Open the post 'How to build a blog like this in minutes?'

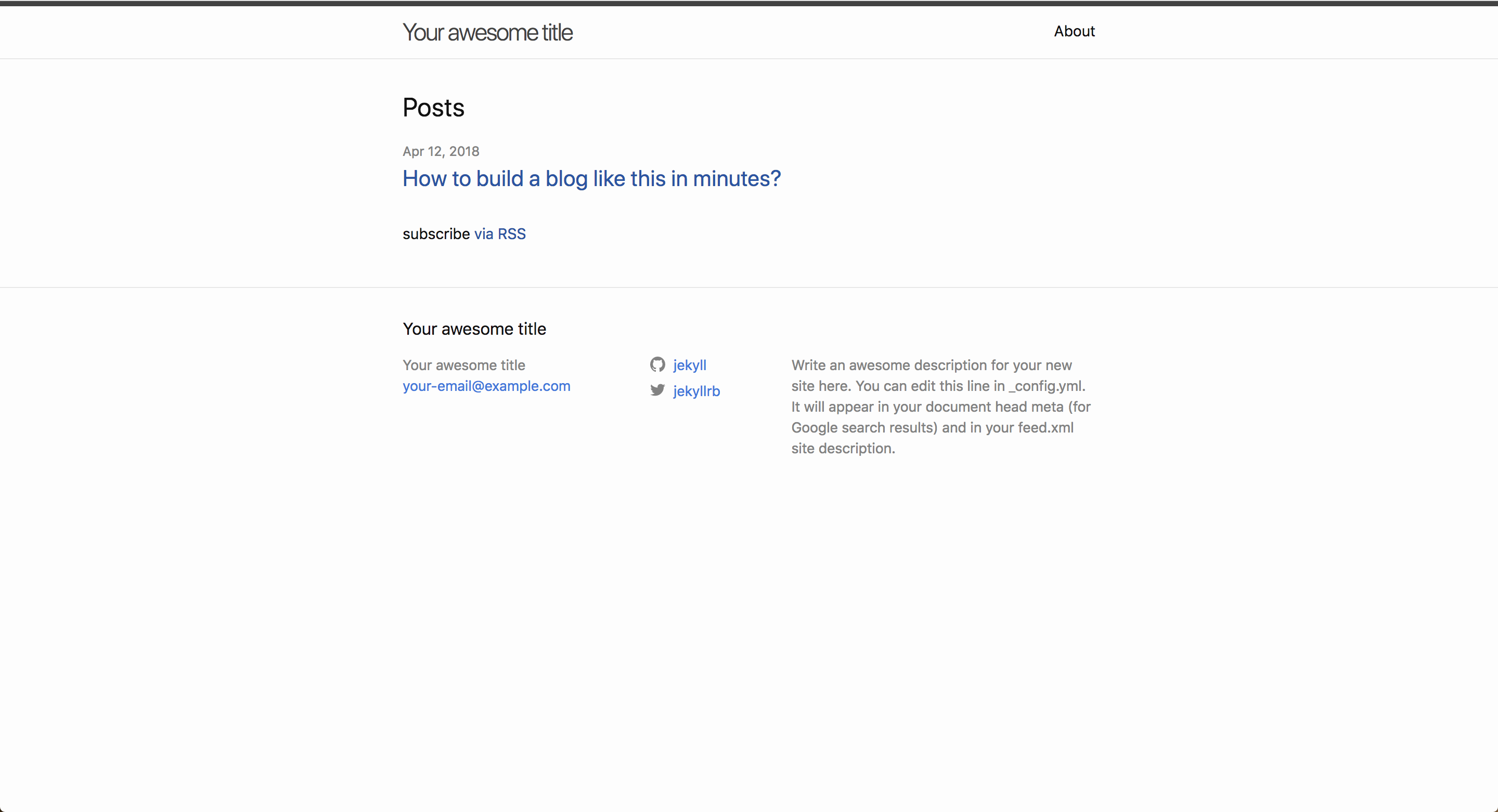(591, 178)
